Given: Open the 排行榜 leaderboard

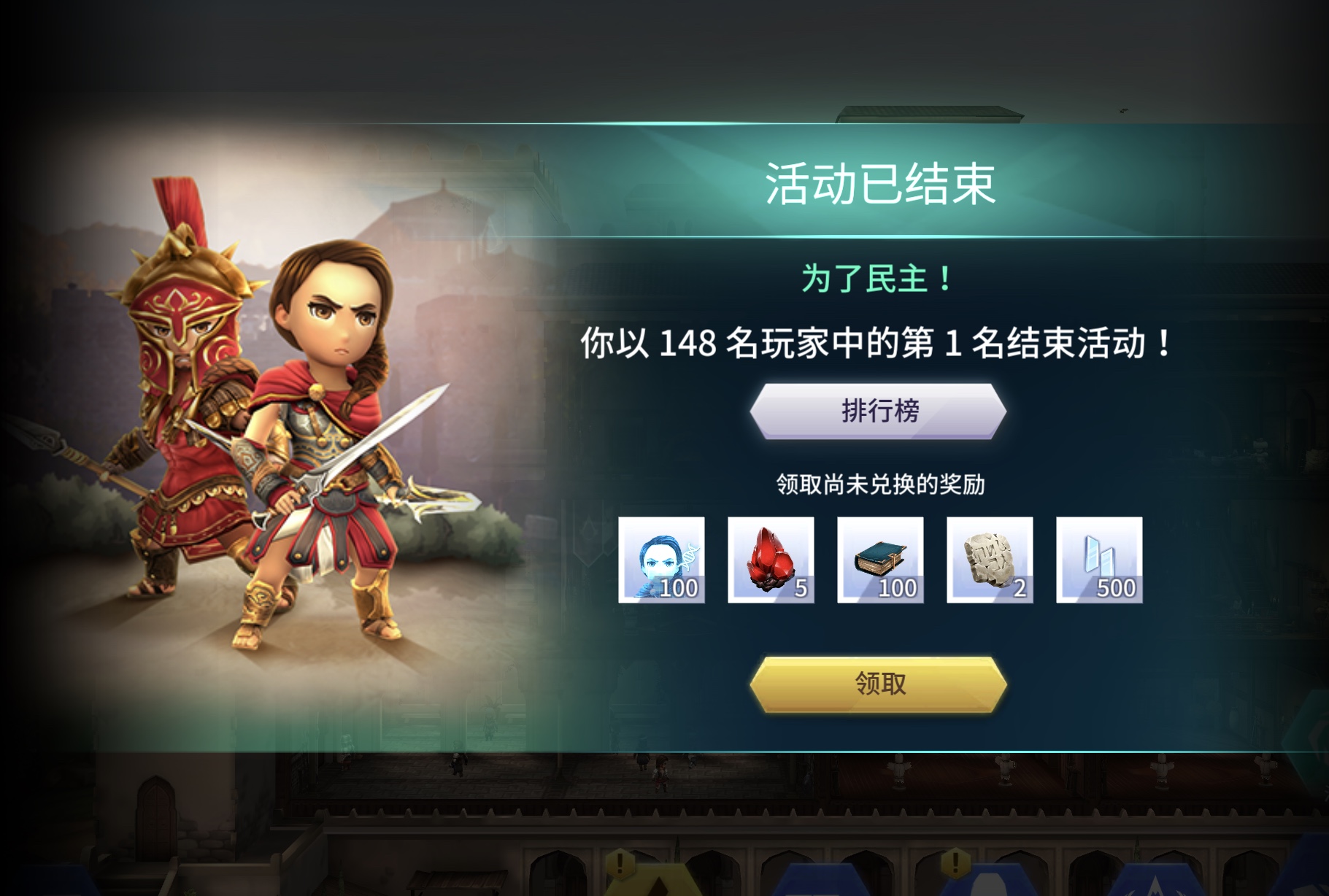Looking at the screenshot, I should pyautogui.click(x=879, y=411).
